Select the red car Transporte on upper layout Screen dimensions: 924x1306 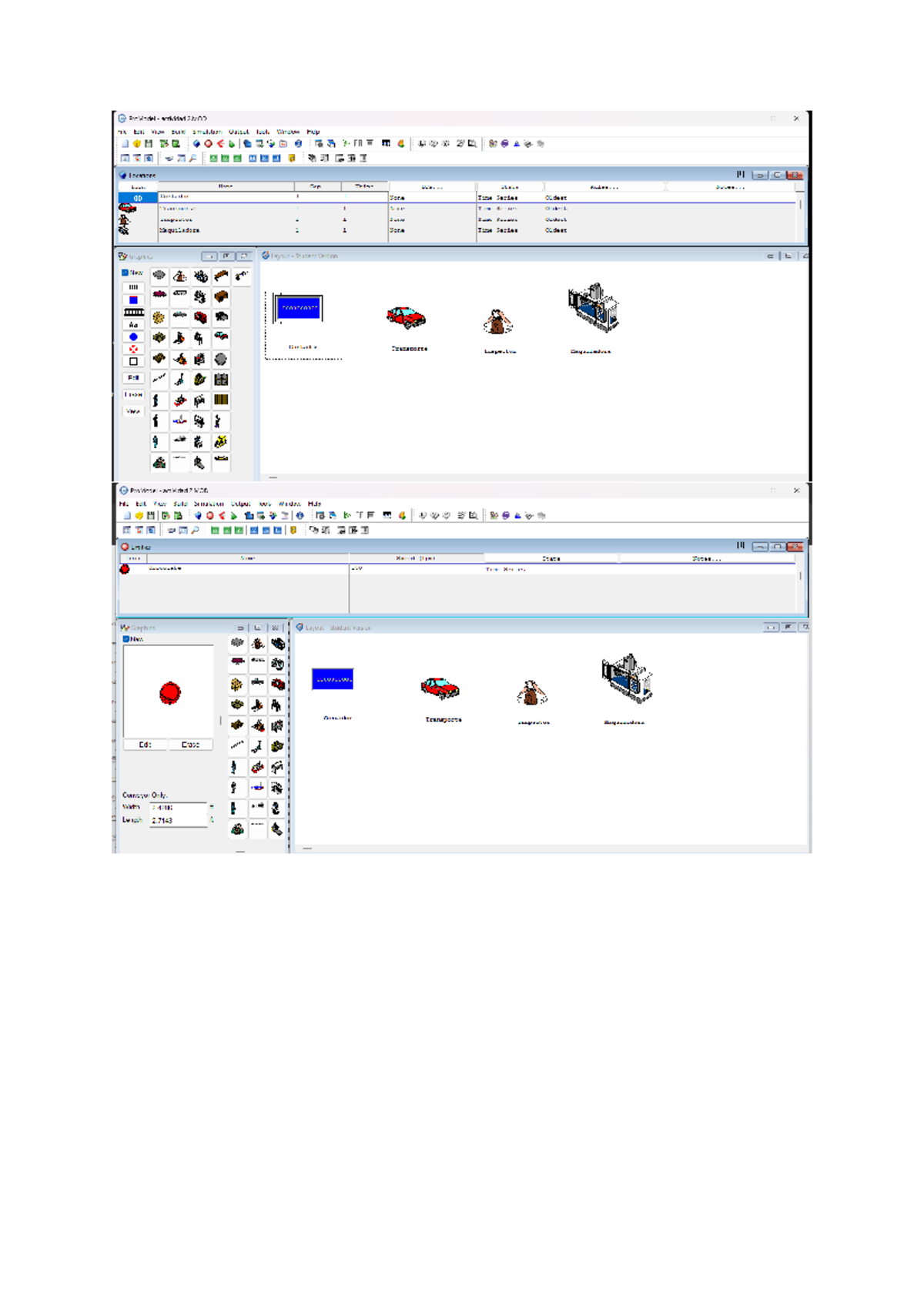406,316
